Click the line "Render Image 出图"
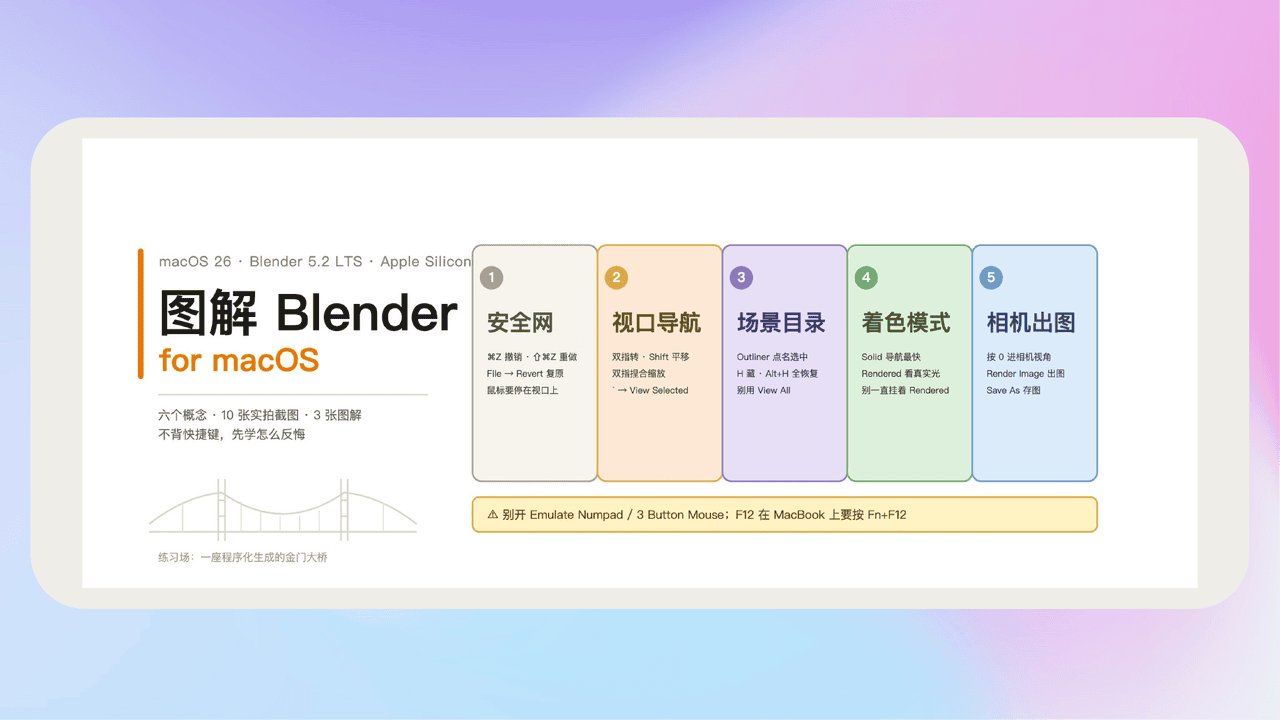 1026,374
